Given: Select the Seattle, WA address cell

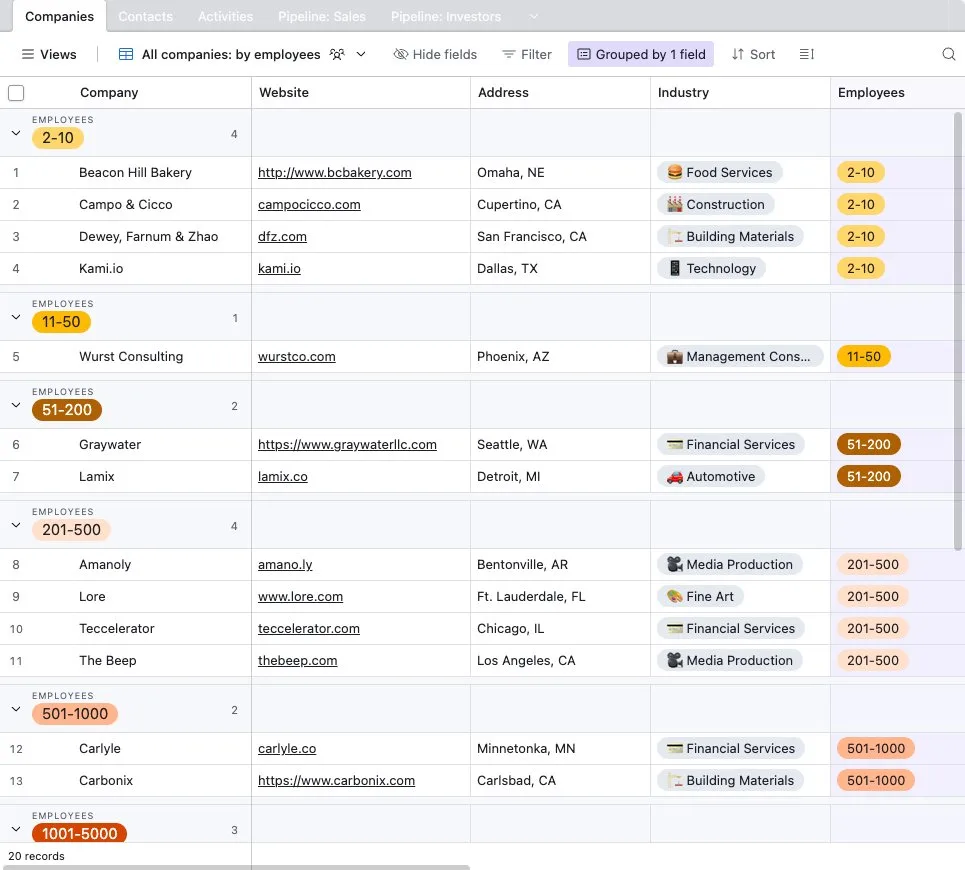Looking at the screenshot, I should 560,444.
